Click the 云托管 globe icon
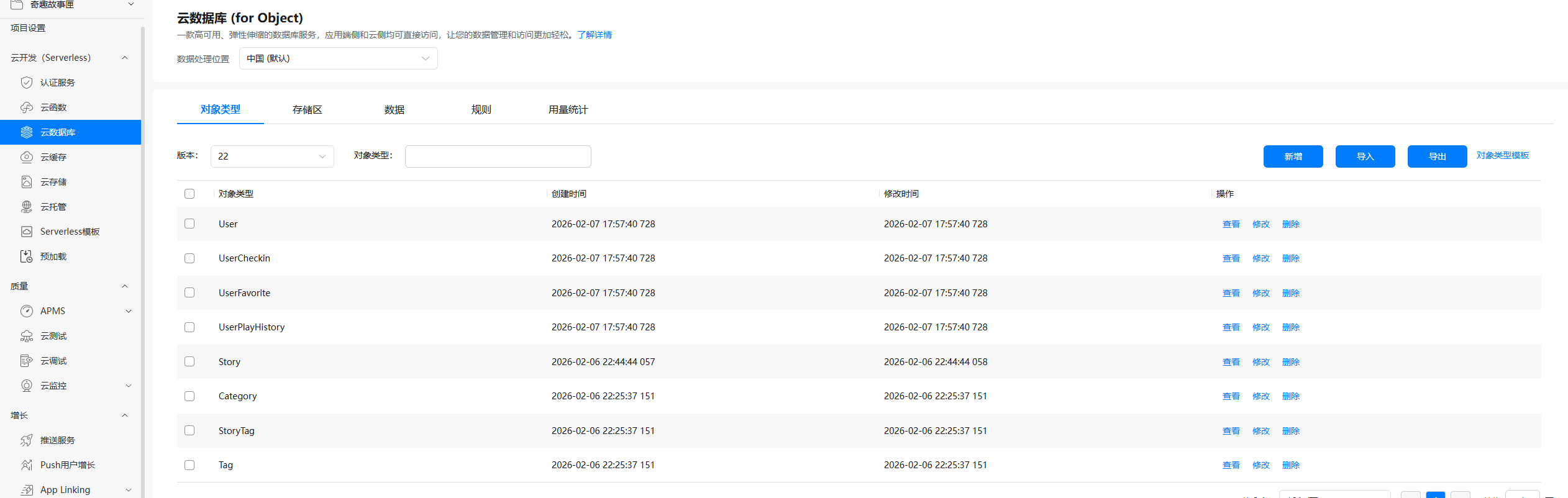The height and width of the screenshot is (498, 1568). click(27, 207)
